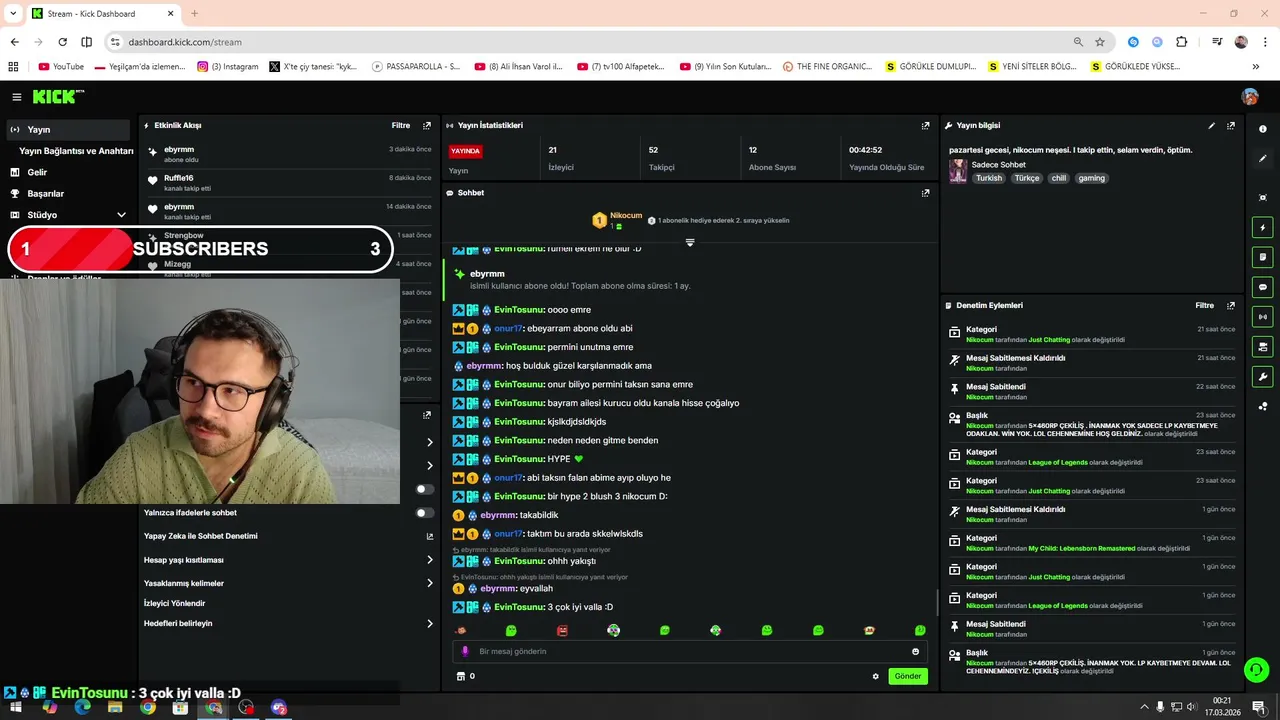
Task: Toggle the broadcast signal panel icon
Action: [x=1263, y=317]
